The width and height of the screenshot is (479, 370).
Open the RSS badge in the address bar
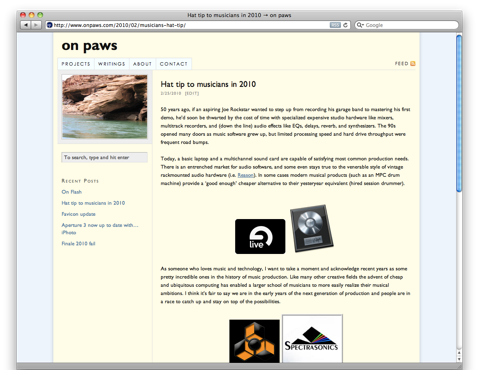coord(335,25)
